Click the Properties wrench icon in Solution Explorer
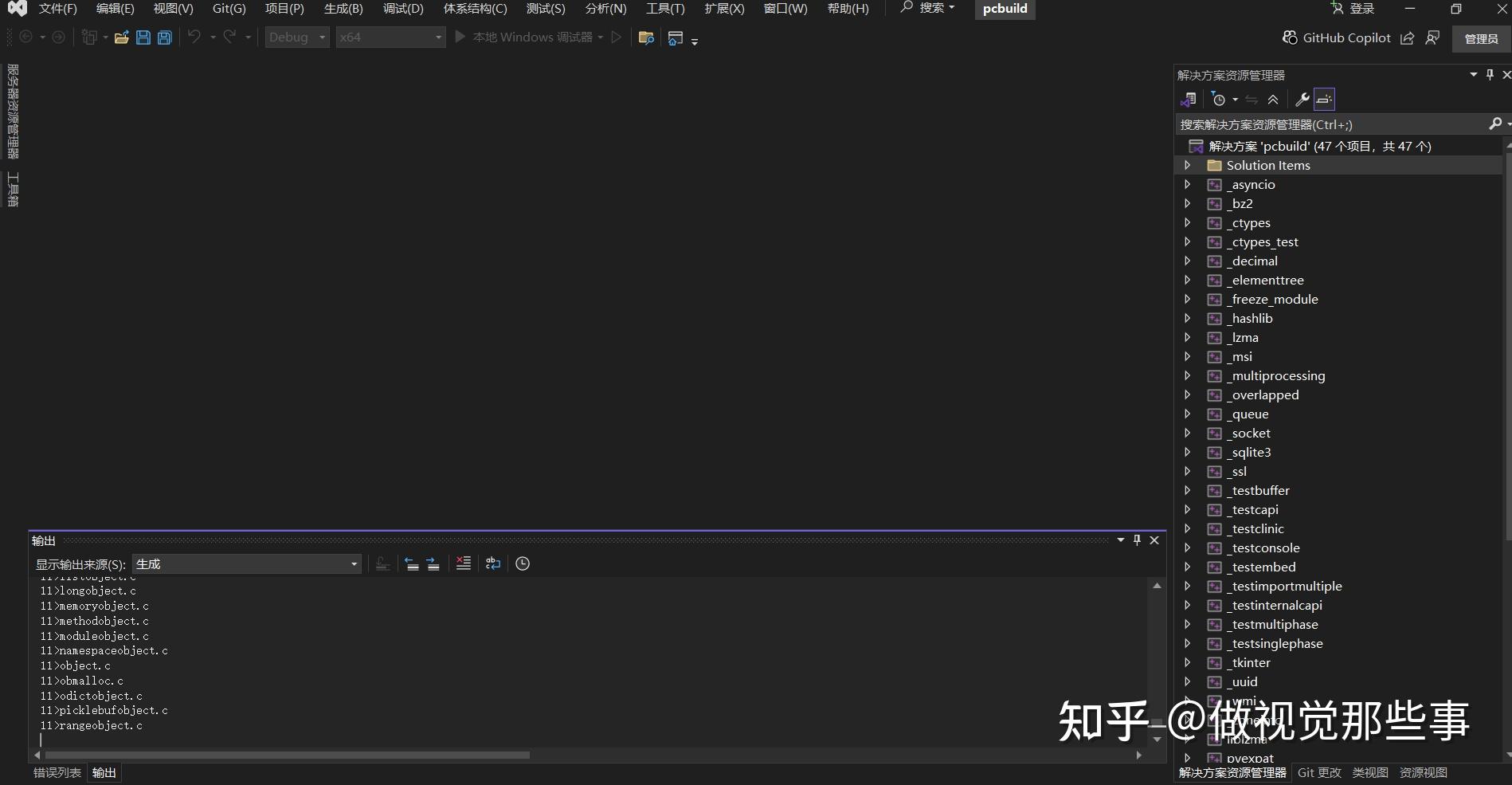The image size is (1512, 785). (x=1302, y=99)
